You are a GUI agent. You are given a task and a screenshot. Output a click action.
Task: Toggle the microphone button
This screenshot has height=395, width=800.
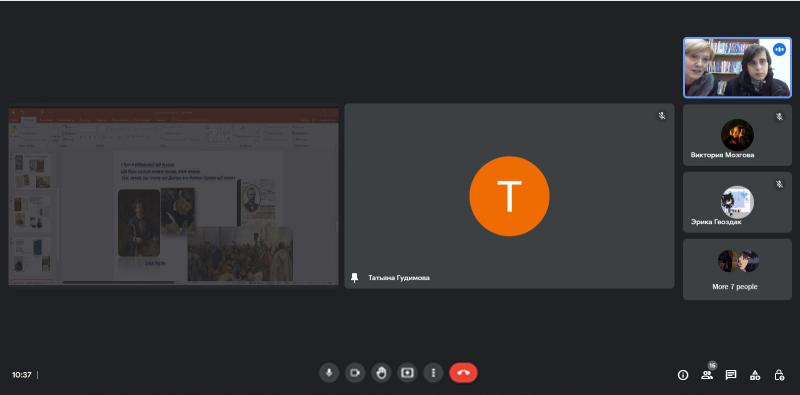[329, 373]
